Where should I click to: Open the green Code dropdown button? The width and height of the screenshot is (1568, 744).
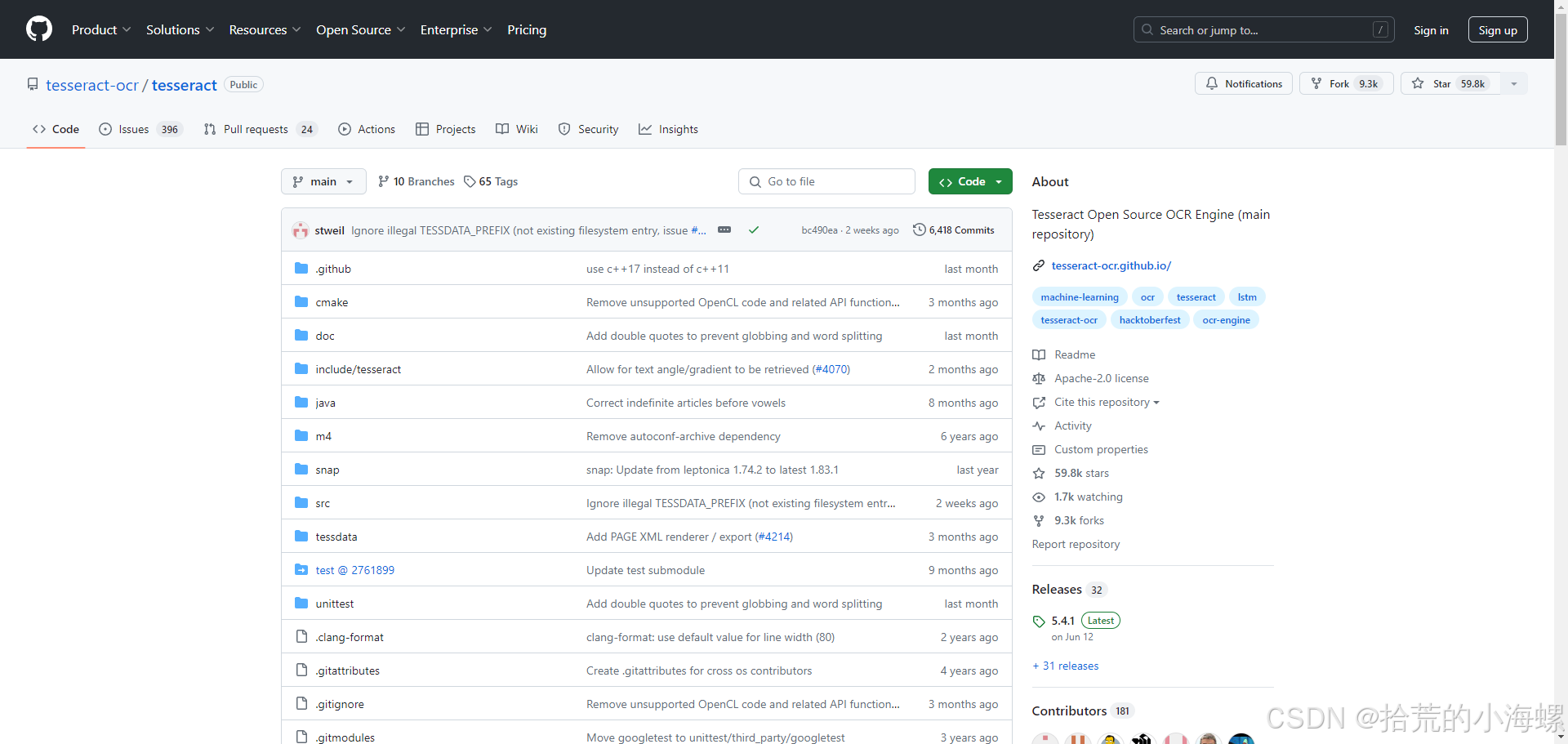click(x=970, y=181)
